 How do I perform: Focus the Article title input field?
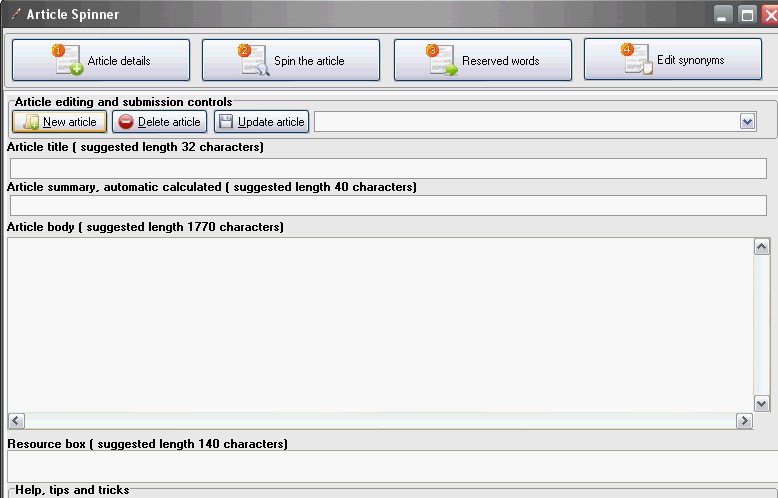pyautogui.click(x=389, y=169)
